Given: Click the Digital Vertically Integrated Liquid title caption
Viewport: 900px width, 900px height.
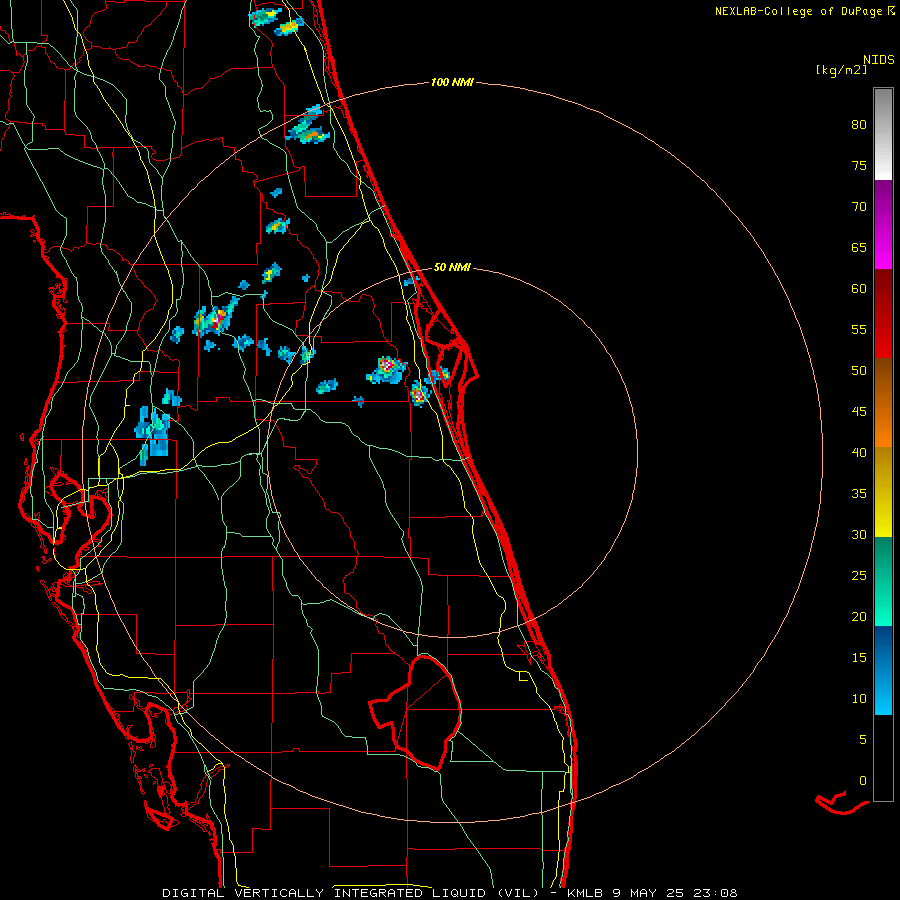Looking at the screenshot, I should tap(450, 893).
